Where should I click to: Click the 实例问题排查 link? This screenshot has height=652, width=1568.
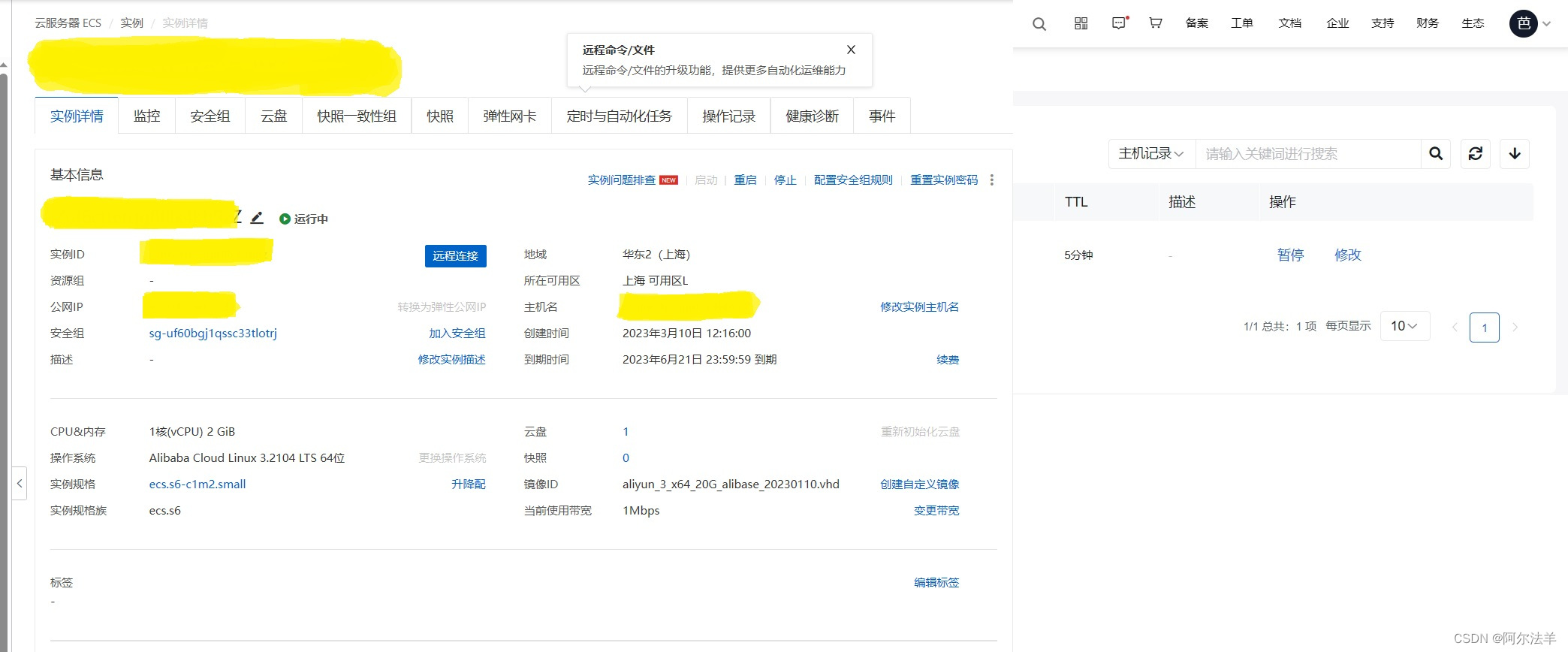click(x=622, y=180)
